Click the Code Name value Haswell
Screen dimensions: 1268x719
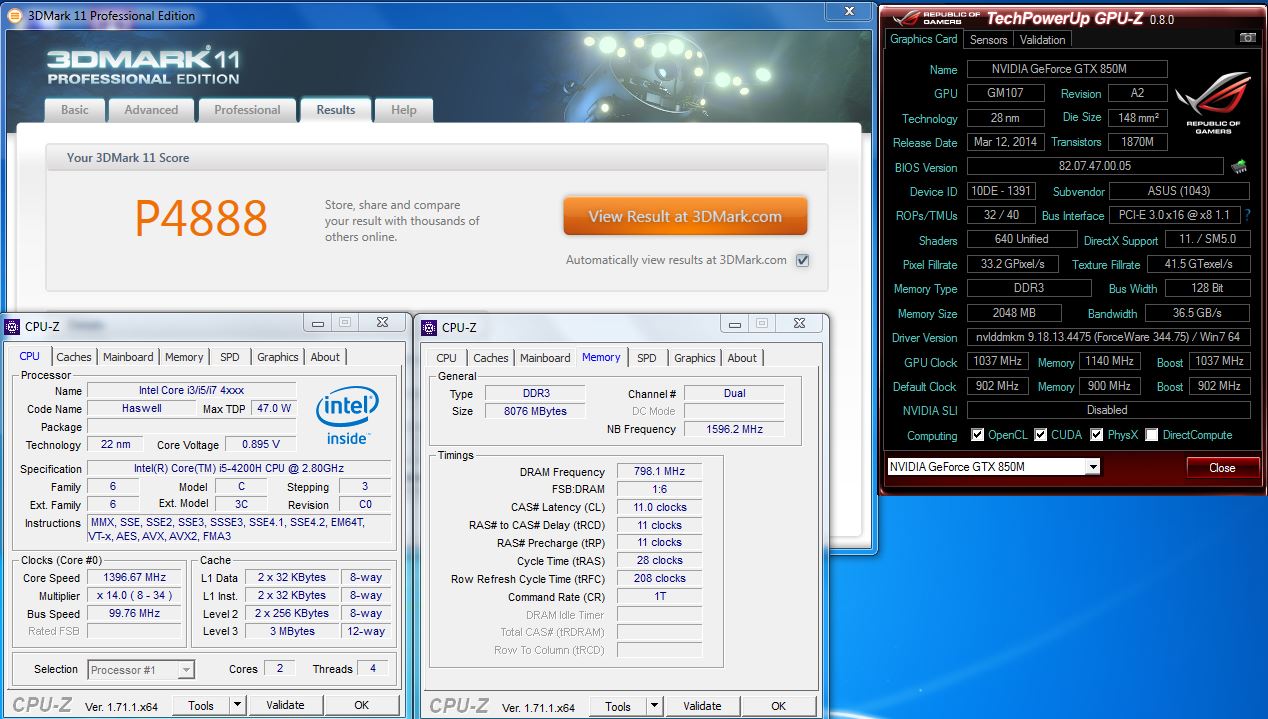coord(140,408)
